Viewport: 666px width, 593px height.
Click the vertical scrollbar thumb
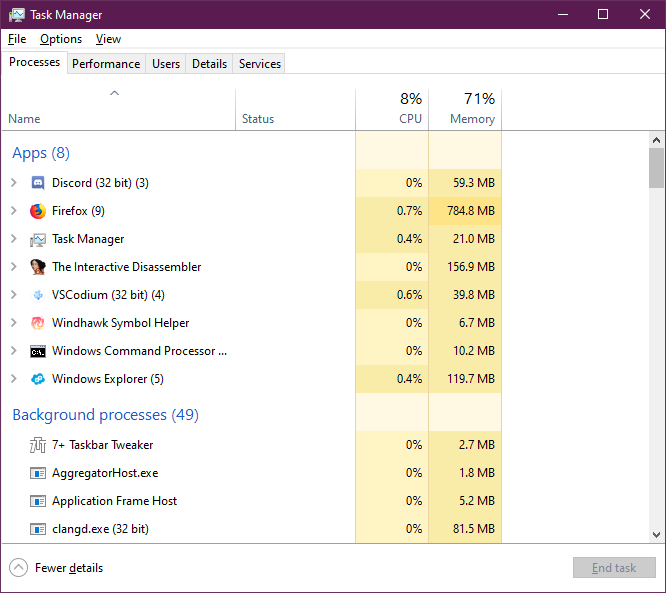point(656,168)
